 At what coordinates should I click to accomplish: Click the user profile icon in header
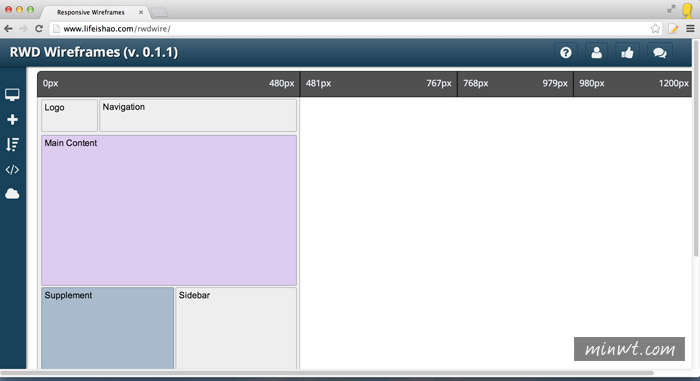pyautogui.click(x=596, y=53)
